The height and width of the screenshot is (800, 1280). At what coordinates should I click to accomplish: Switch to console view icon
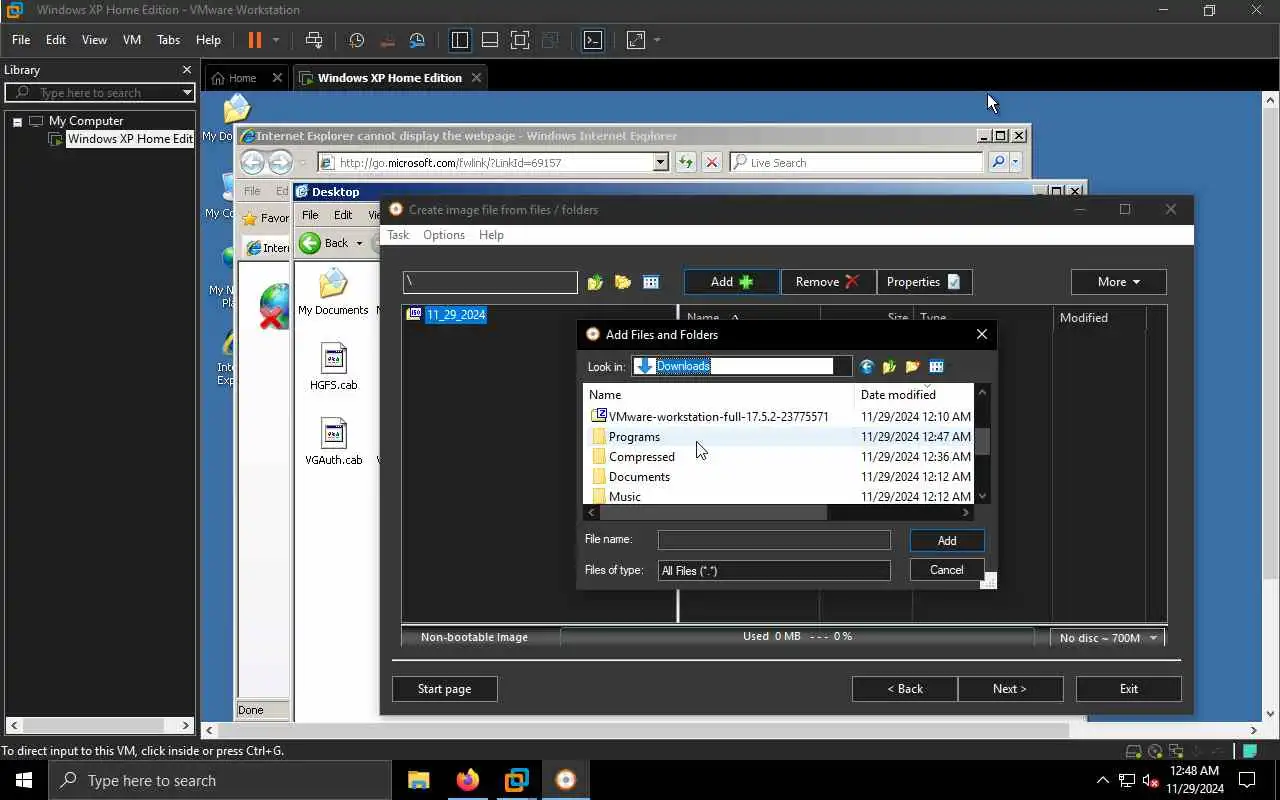593,40
